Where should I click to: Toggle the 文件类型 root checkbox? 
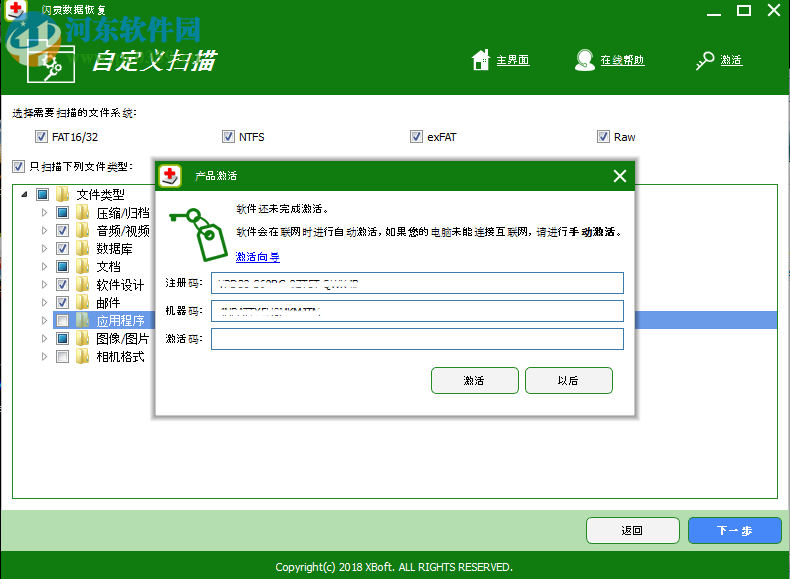point(42,194)
